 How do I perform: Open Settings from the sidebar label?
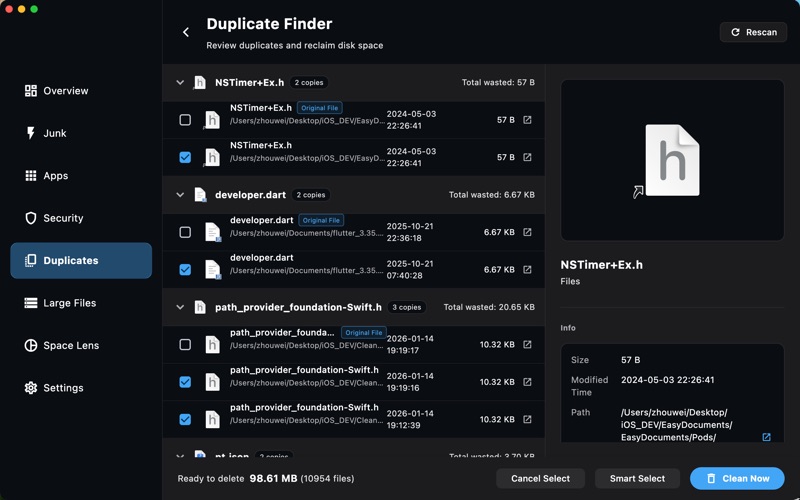pyautogui.click(x=63, y=388)
